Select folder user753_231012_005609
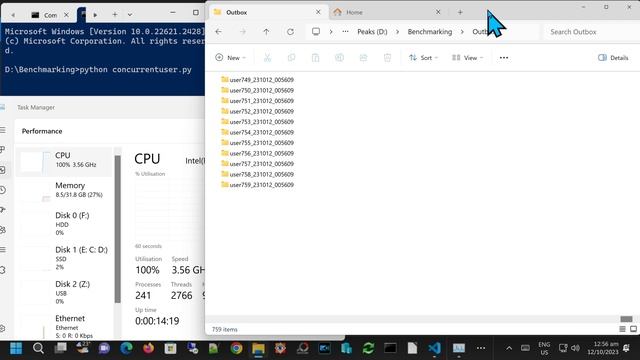Viewport: 640px width, 360px height. tap(257, 122)
